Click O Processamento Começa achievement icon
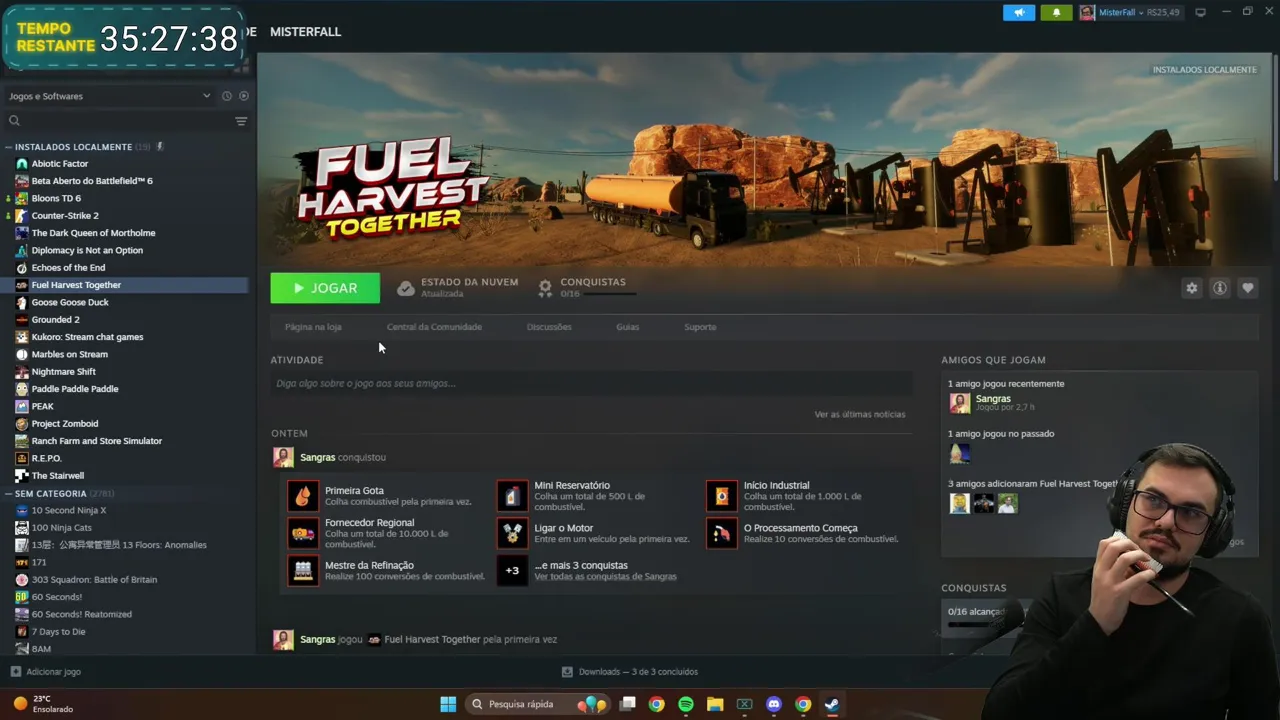The width and height of the screenshot is (1280, 720). tap(721, 533)
